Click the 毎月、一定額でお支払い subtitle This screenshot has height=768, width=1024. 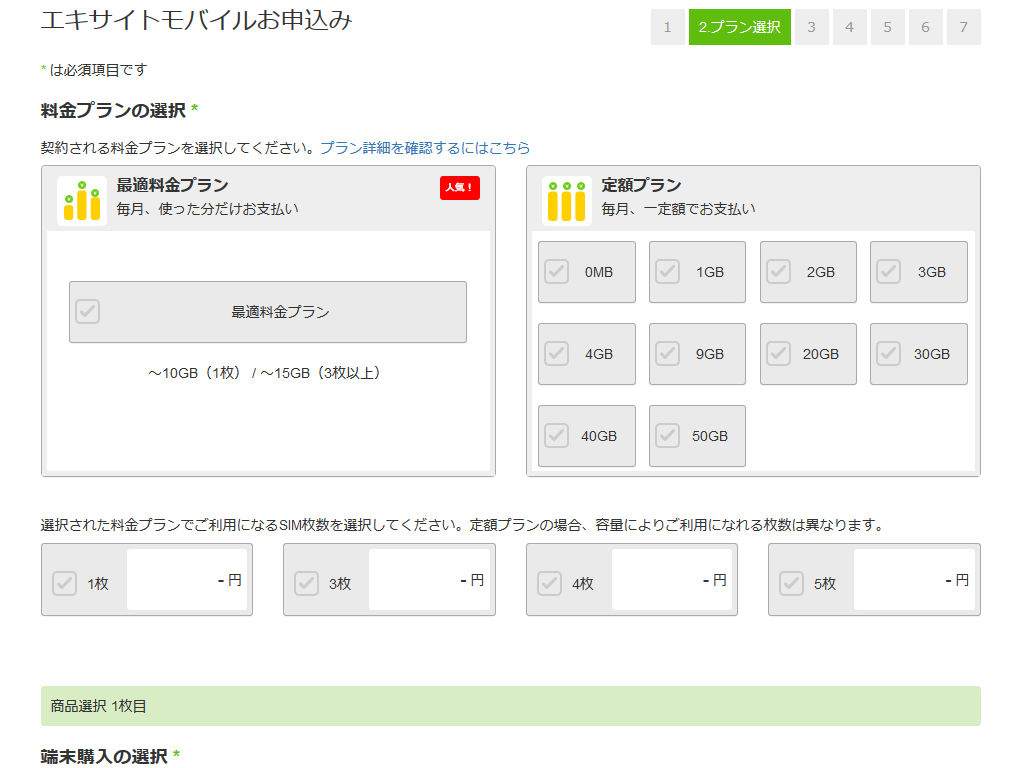click(x=679, y=209)
